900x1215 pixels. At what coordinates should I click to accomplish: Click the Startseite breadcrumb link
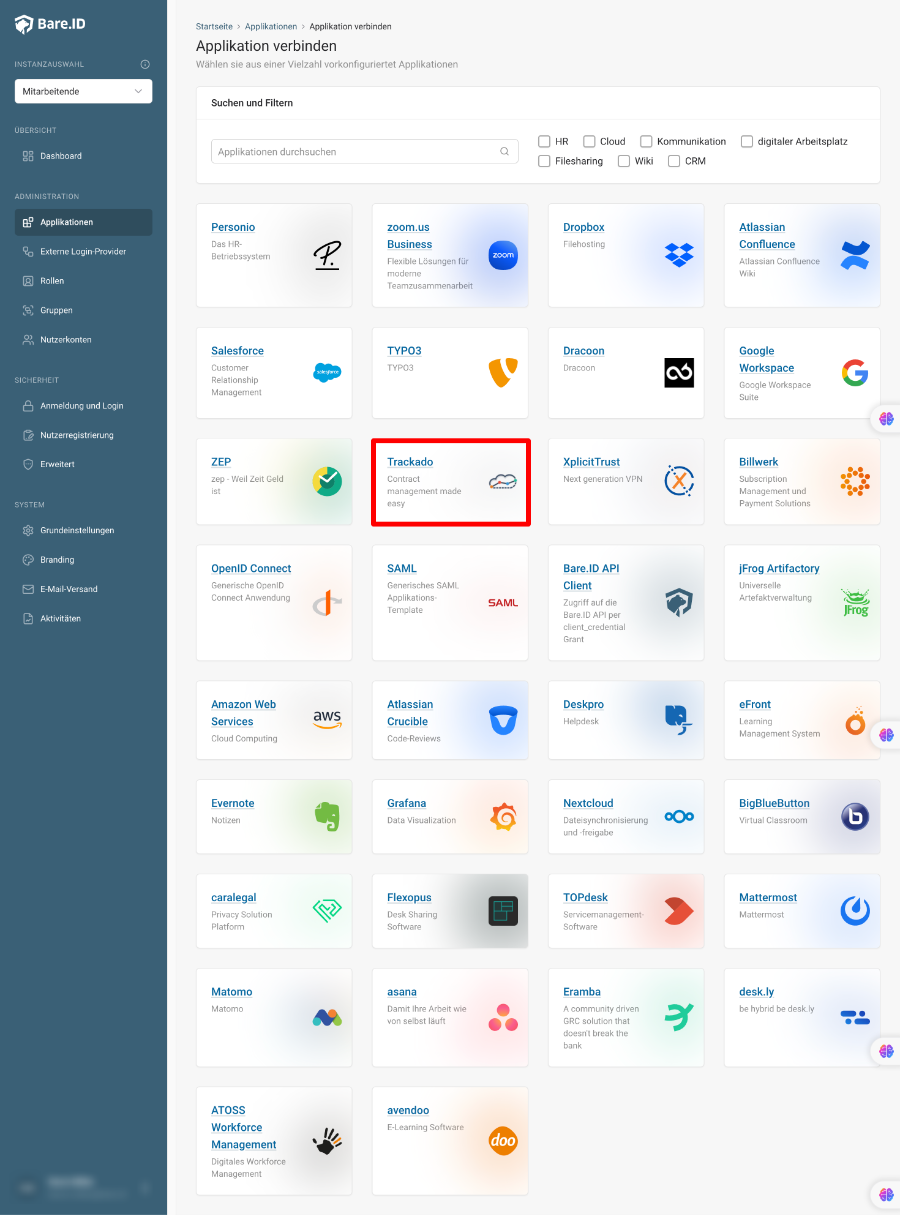click(x=214, y=26)
